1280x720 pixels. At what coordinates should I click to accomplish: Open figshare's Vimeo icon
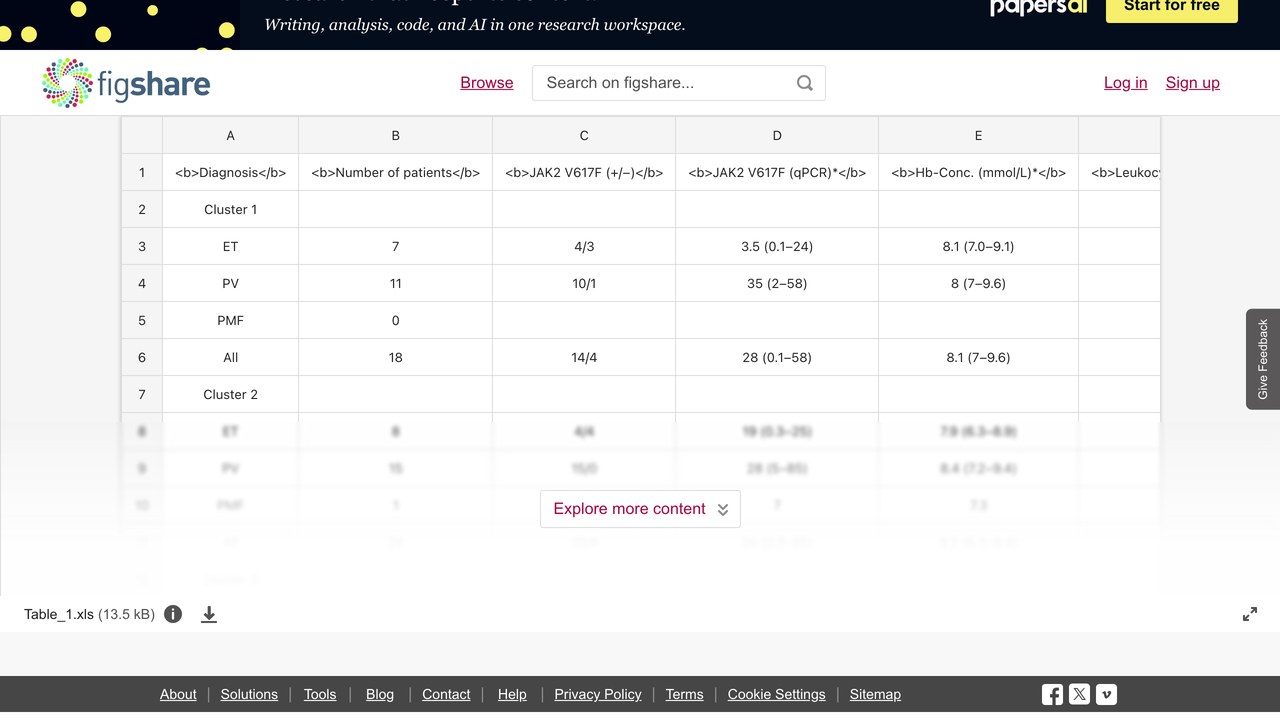coord(1106,694)
